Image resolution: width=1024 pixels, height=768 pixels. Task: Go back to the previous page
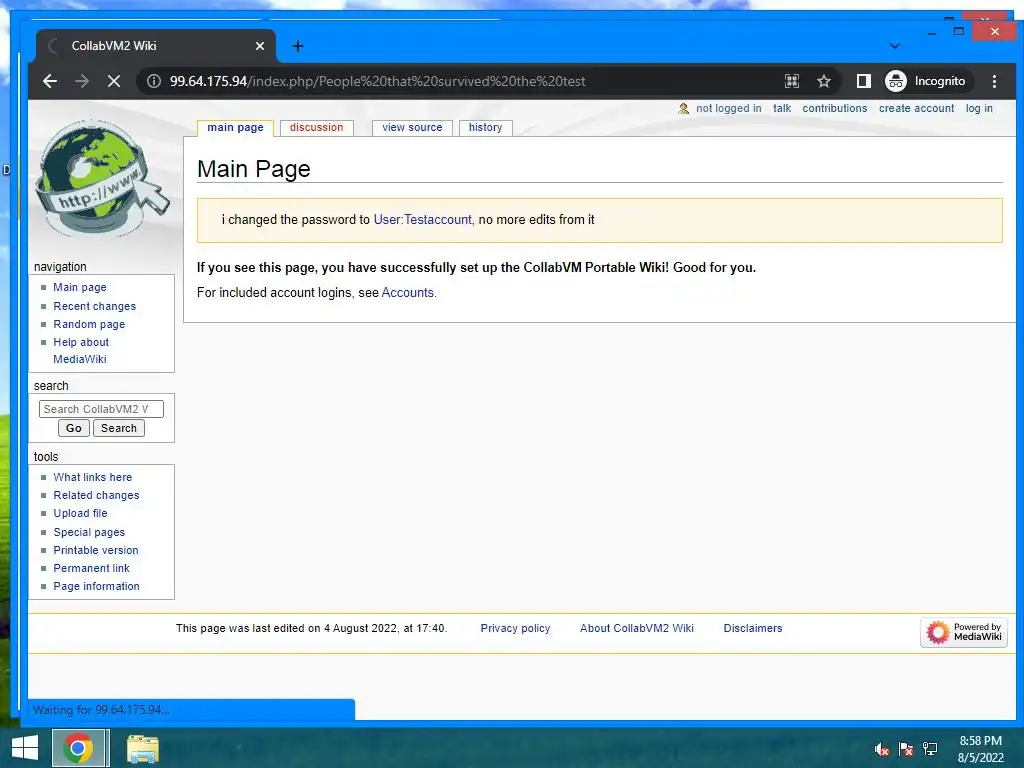[50, 81]
